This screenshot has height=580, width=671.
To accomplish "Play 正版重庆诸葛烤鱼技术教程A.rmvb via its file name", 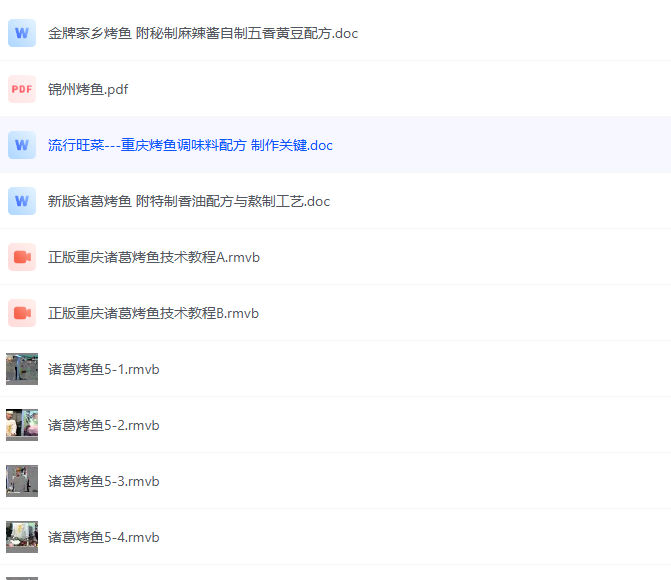I will point(154,257).
